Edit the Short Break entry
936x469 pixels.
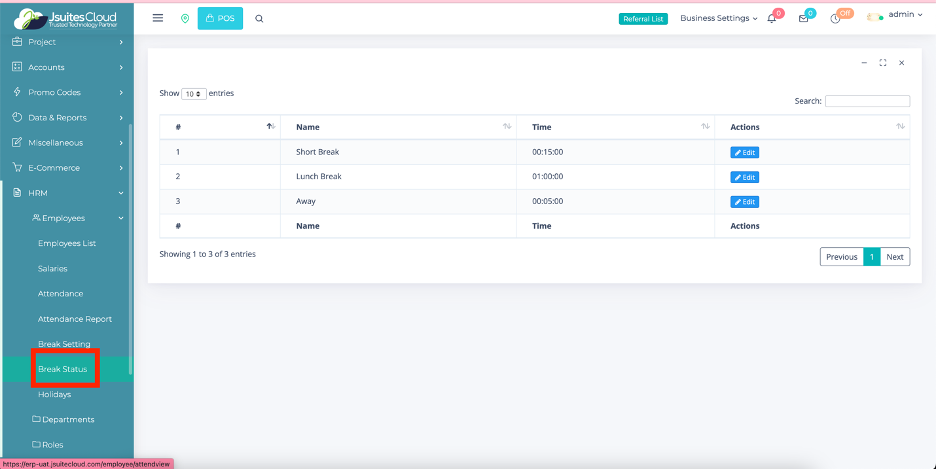coord(744,152)
